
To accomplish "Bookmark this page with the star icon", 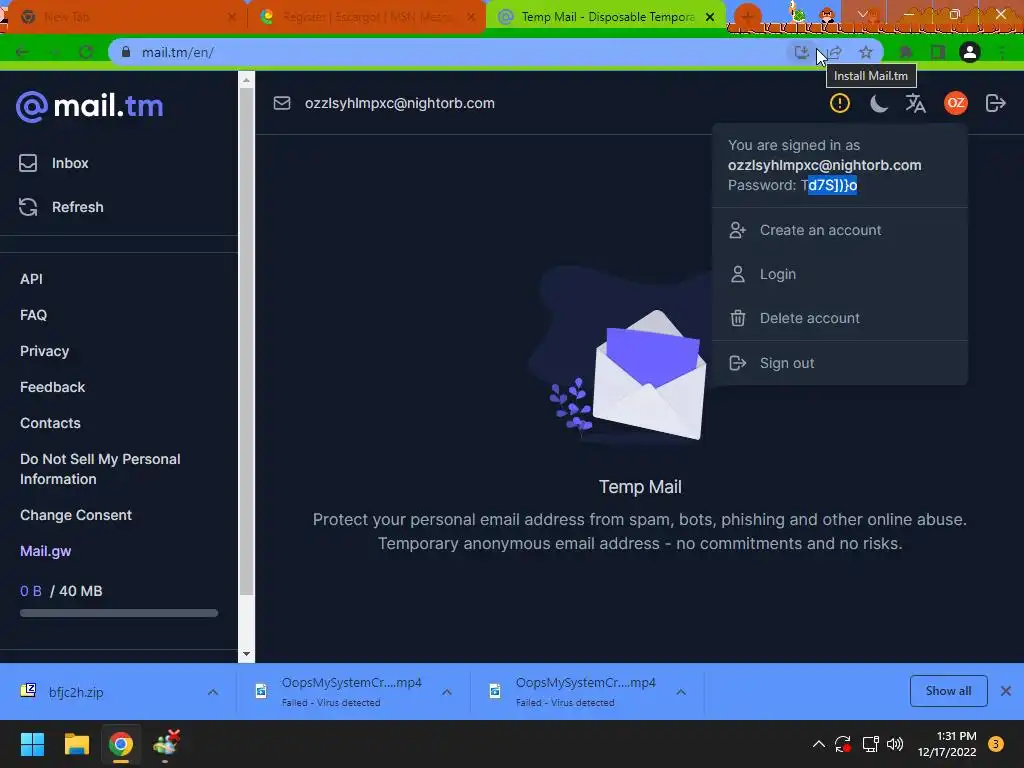I will (866, 52).
